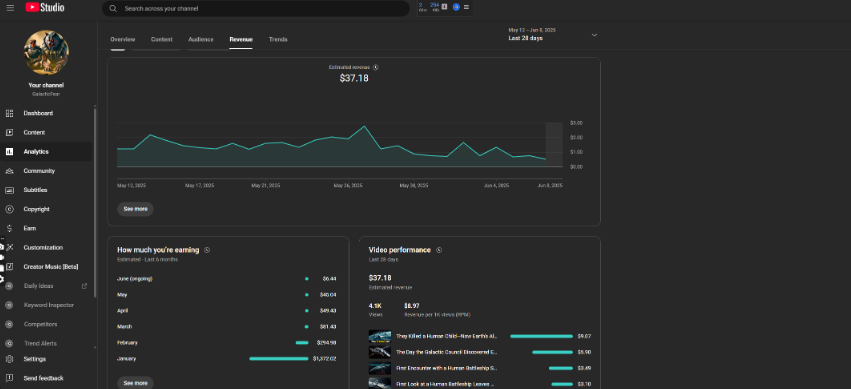Switch to the Overview tab
This screenshot has height=389, width=851.
[123, 40]
